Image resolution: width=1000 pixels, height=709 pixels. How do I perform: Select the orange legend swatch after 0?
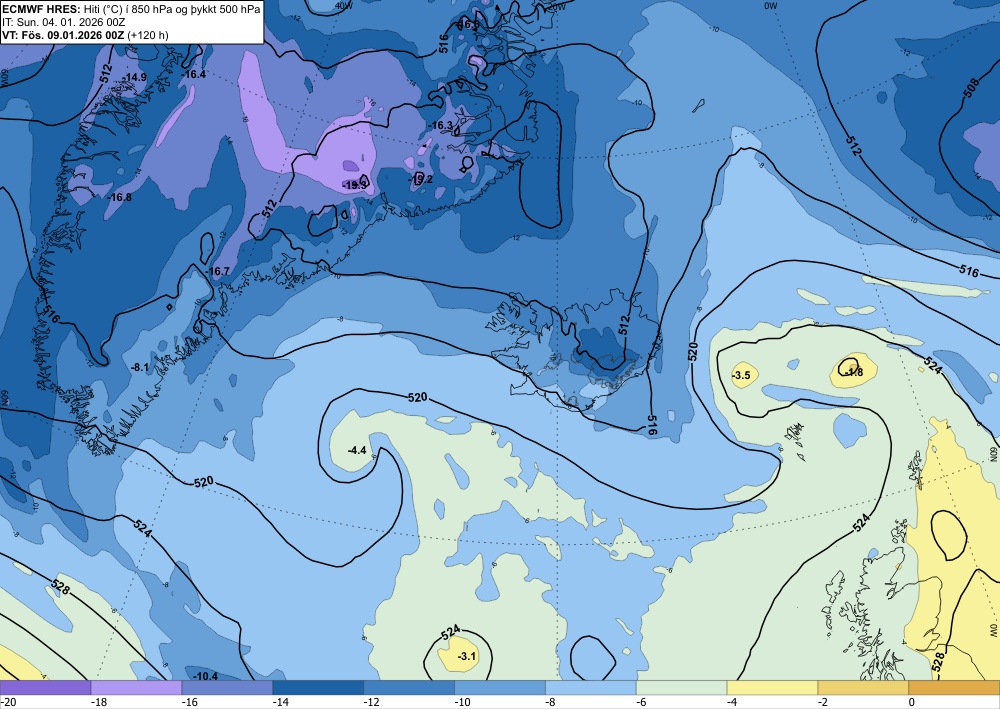click(x=954, y=687)
